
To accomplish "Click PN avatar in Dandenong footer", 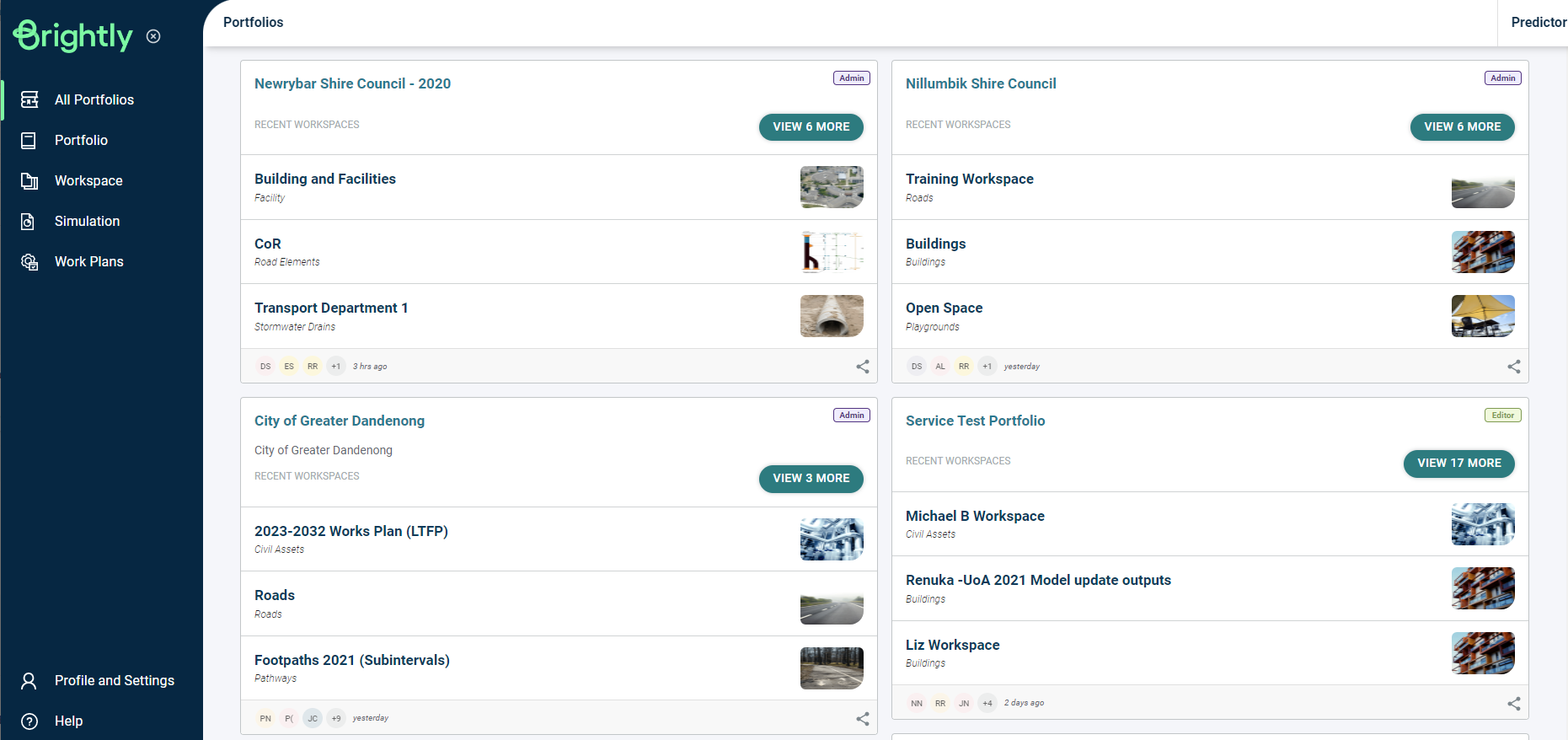I will pyautogui.click(x=265, y=718).
